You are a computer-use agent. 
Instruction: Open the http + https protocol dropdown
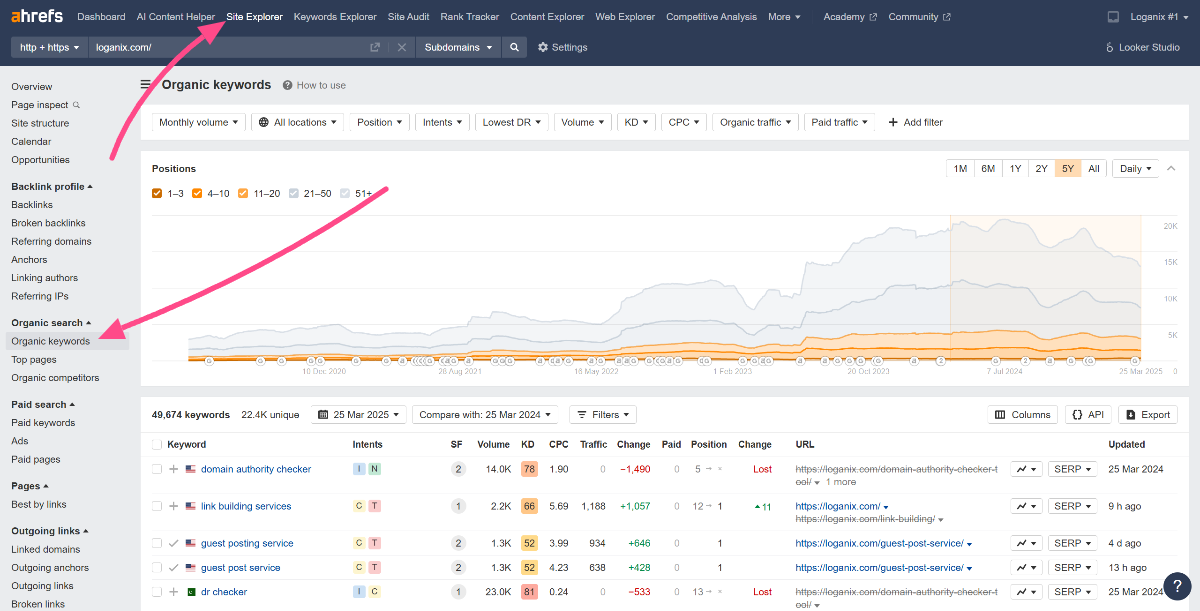pyautogui.click(x=49, y=47)
